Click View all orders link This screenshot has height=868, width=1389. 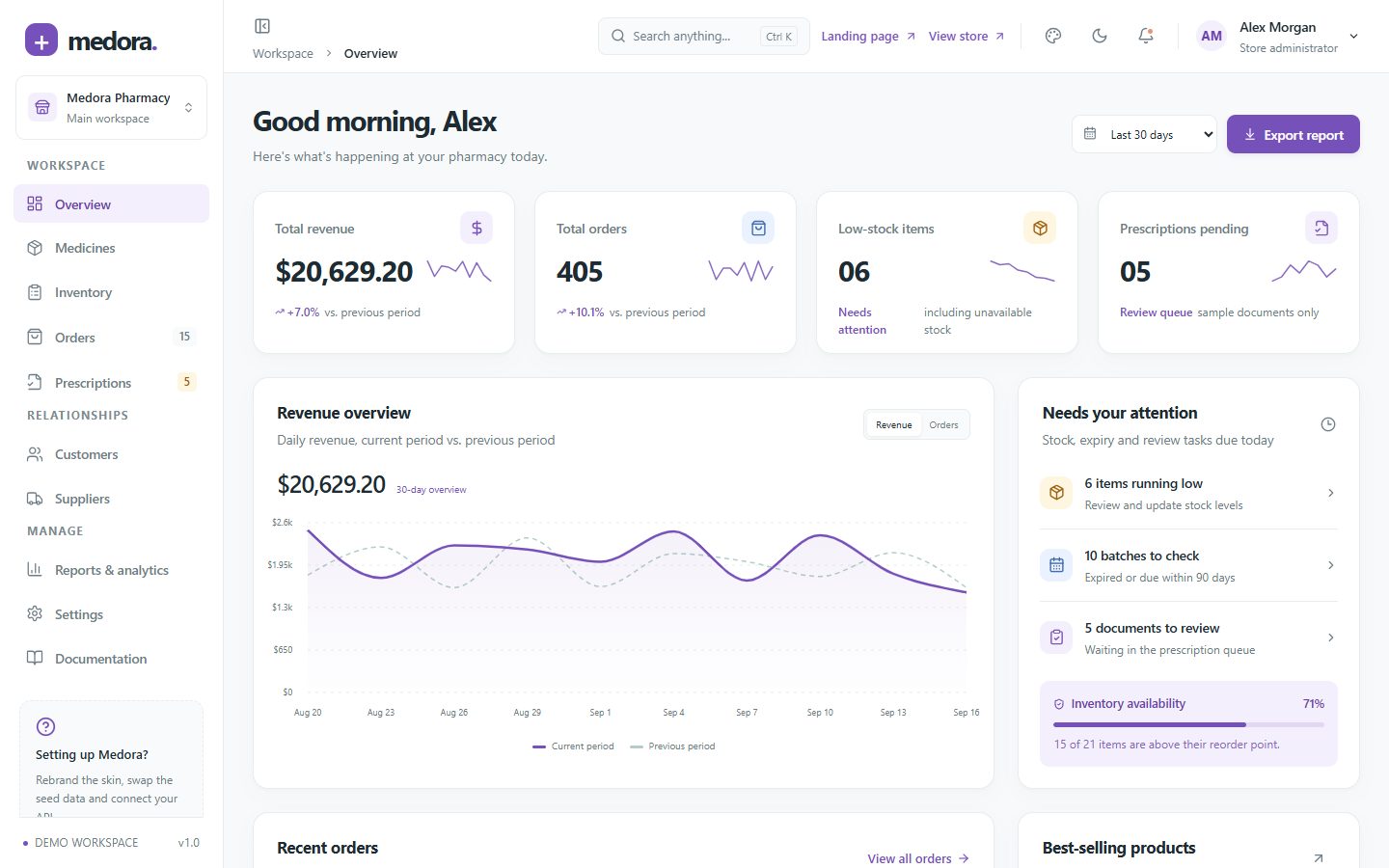pyautogui.click(x=918, y=858)
